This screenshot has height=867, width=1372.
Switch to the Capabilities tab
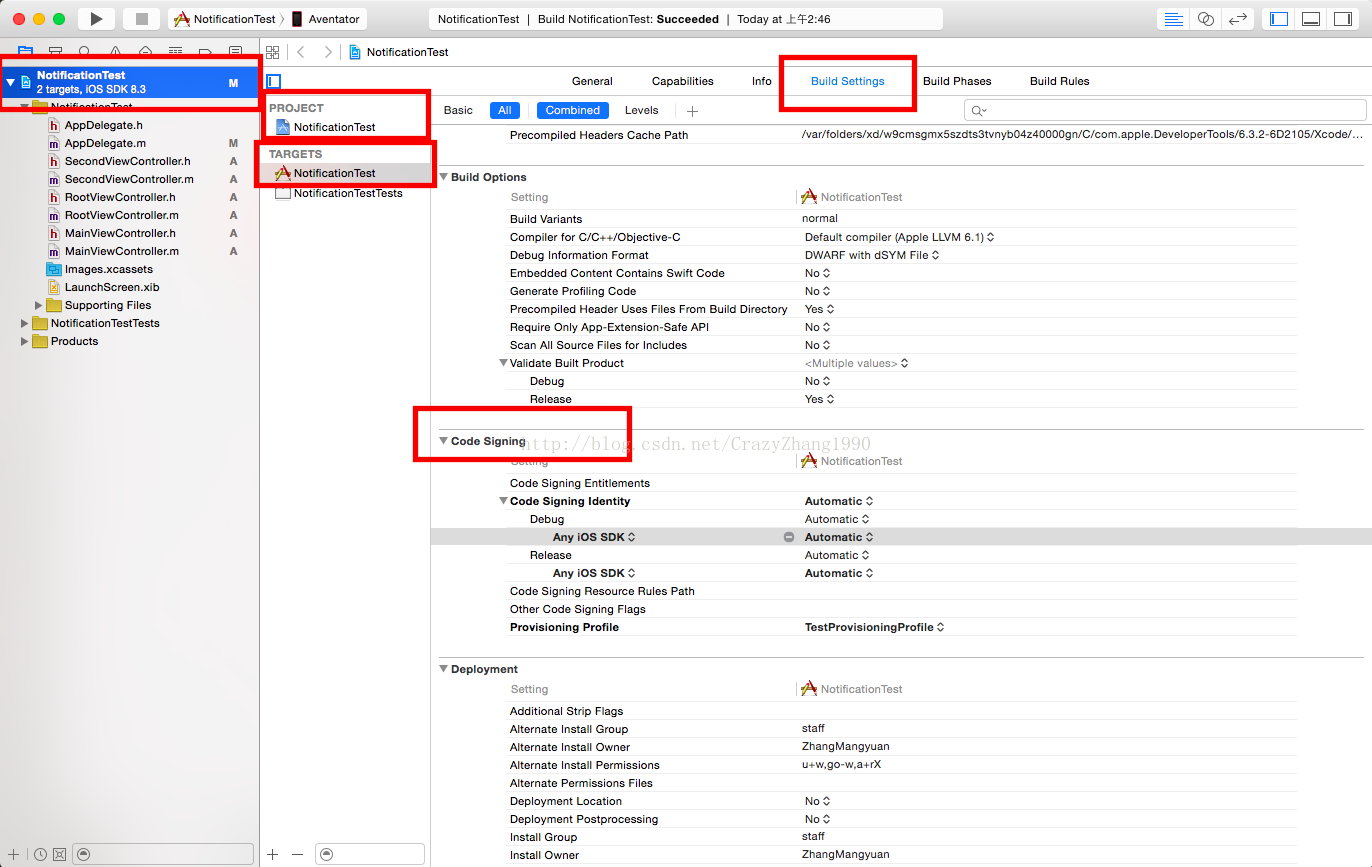(x=683, y=81)
